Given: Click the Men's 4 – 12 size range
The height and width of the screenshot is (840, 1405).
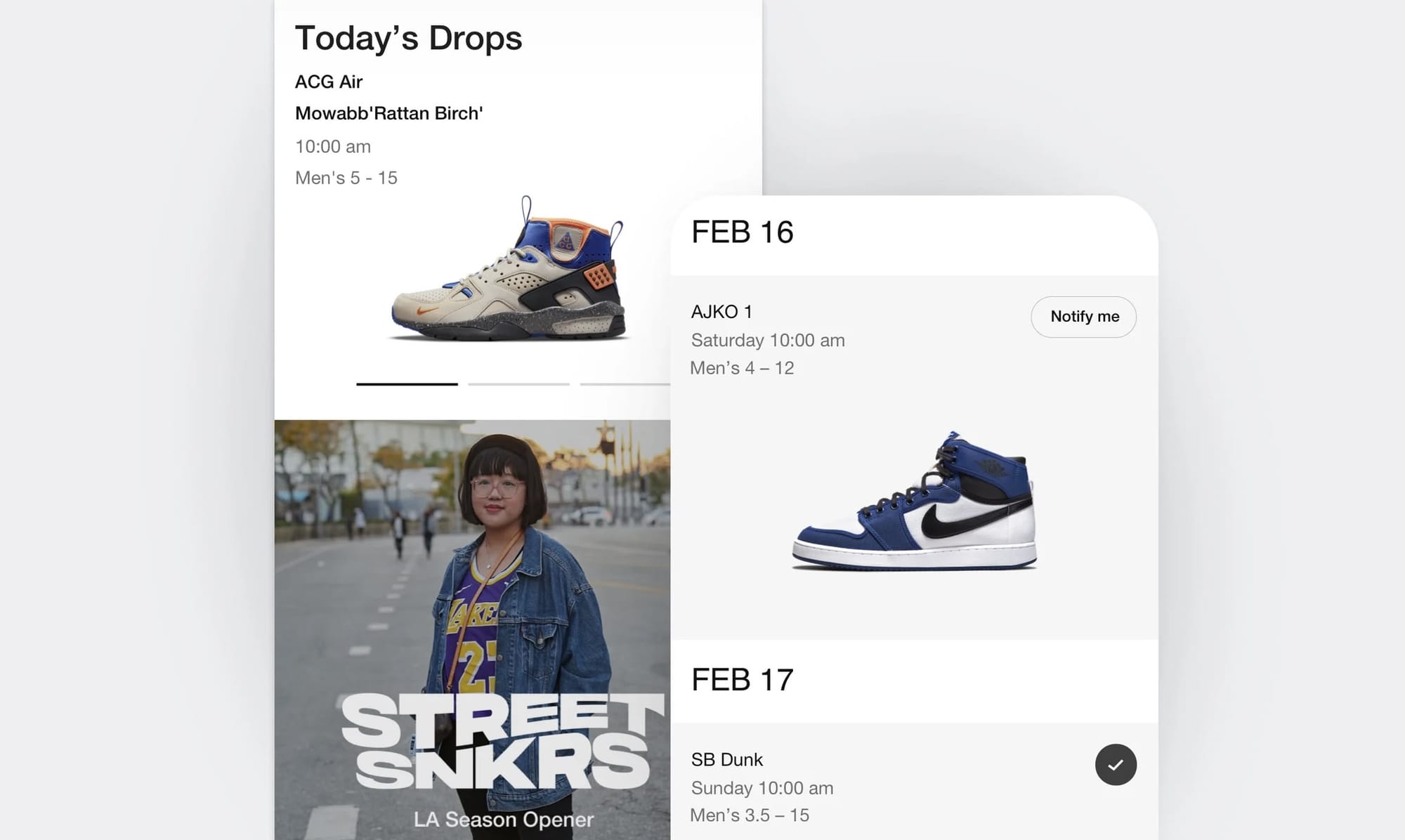Looking at the screenshot, I should point(742,368).
